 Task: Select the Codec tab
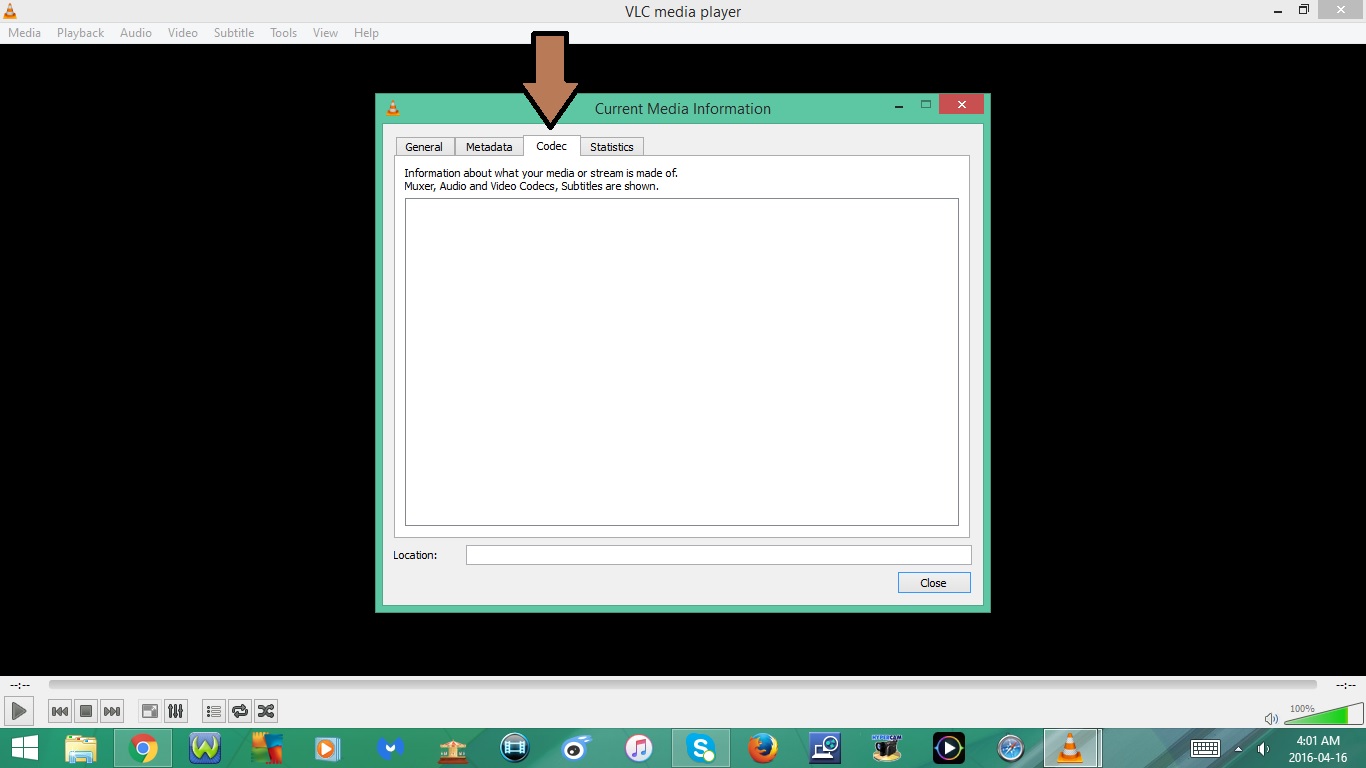pyautogui.click(x=551, y=146)
